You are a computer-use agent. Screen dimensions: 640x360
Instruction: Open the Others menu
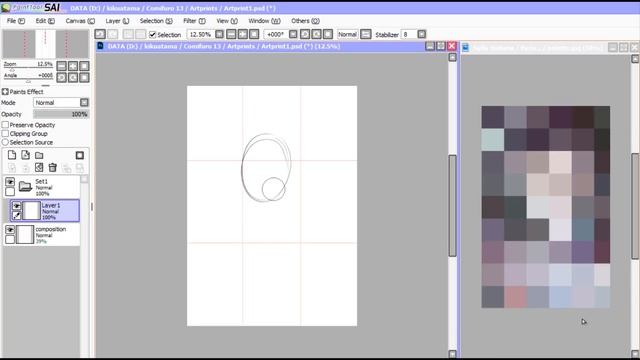[305, 21]
